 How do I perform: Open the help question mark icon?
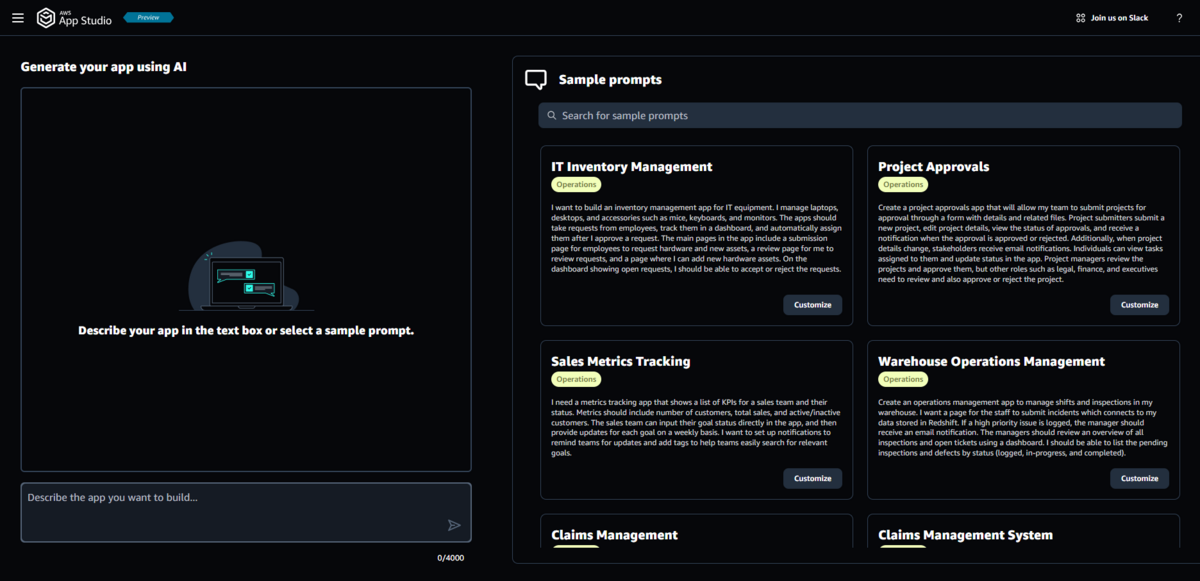[1179, 18]
